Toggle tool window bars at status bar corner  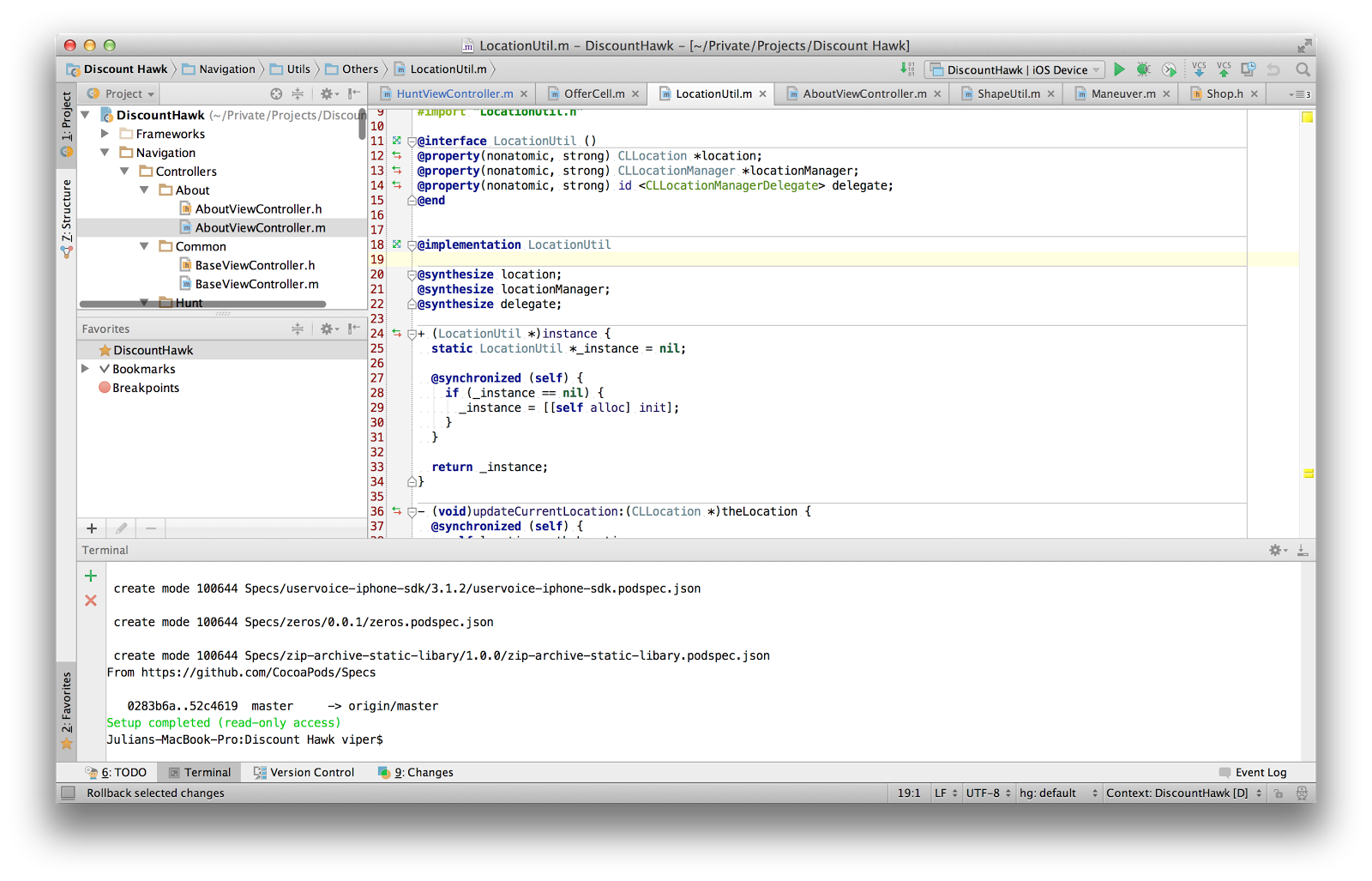[x=69, y=794]
